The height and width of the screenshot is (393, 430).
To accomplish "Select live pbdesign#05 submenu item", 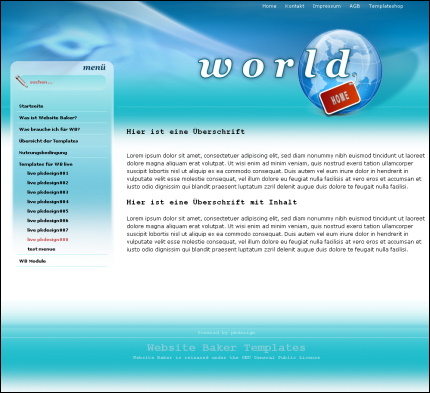I will click(48, 211).
